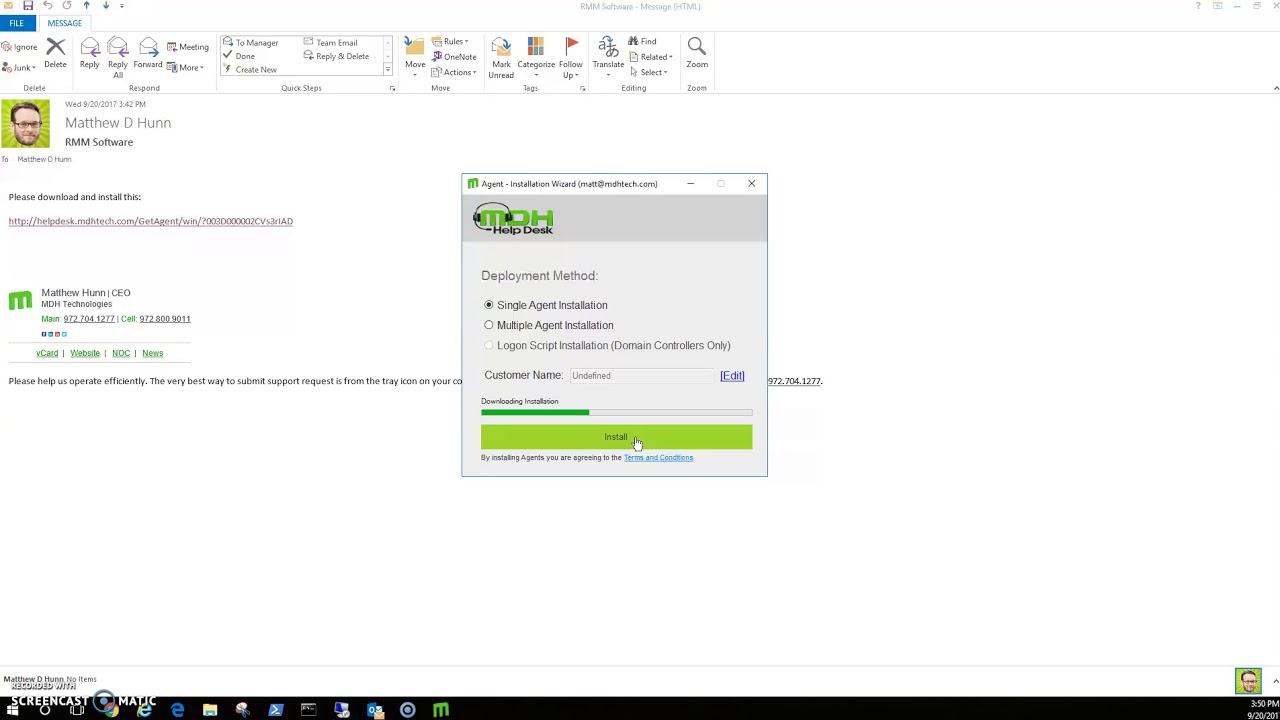Screen dimensions: 1280x720
Task: Open the Website link in signature
Action: click(x=85, y=353)
